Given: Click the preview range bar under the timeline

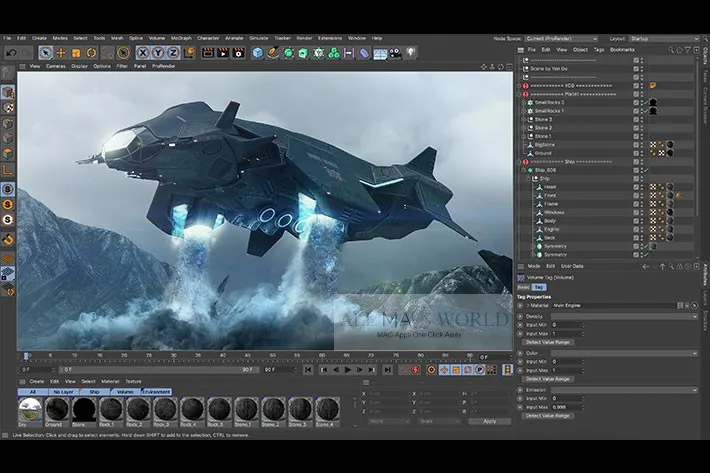Looking at the screenshot, I should click(x=158, y=370).
